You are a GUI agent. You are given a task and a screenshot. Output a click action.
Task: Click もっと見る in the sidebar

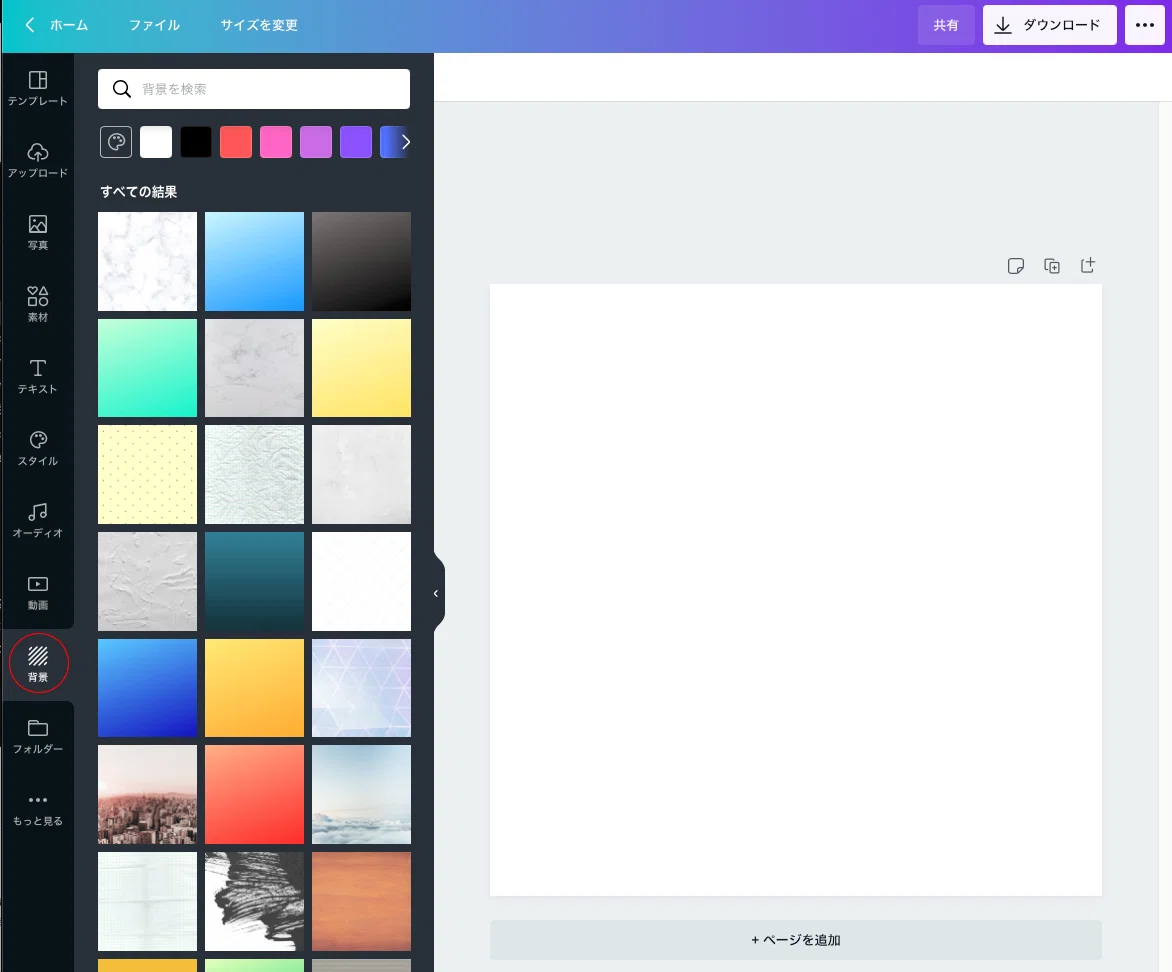coord(37,809)
